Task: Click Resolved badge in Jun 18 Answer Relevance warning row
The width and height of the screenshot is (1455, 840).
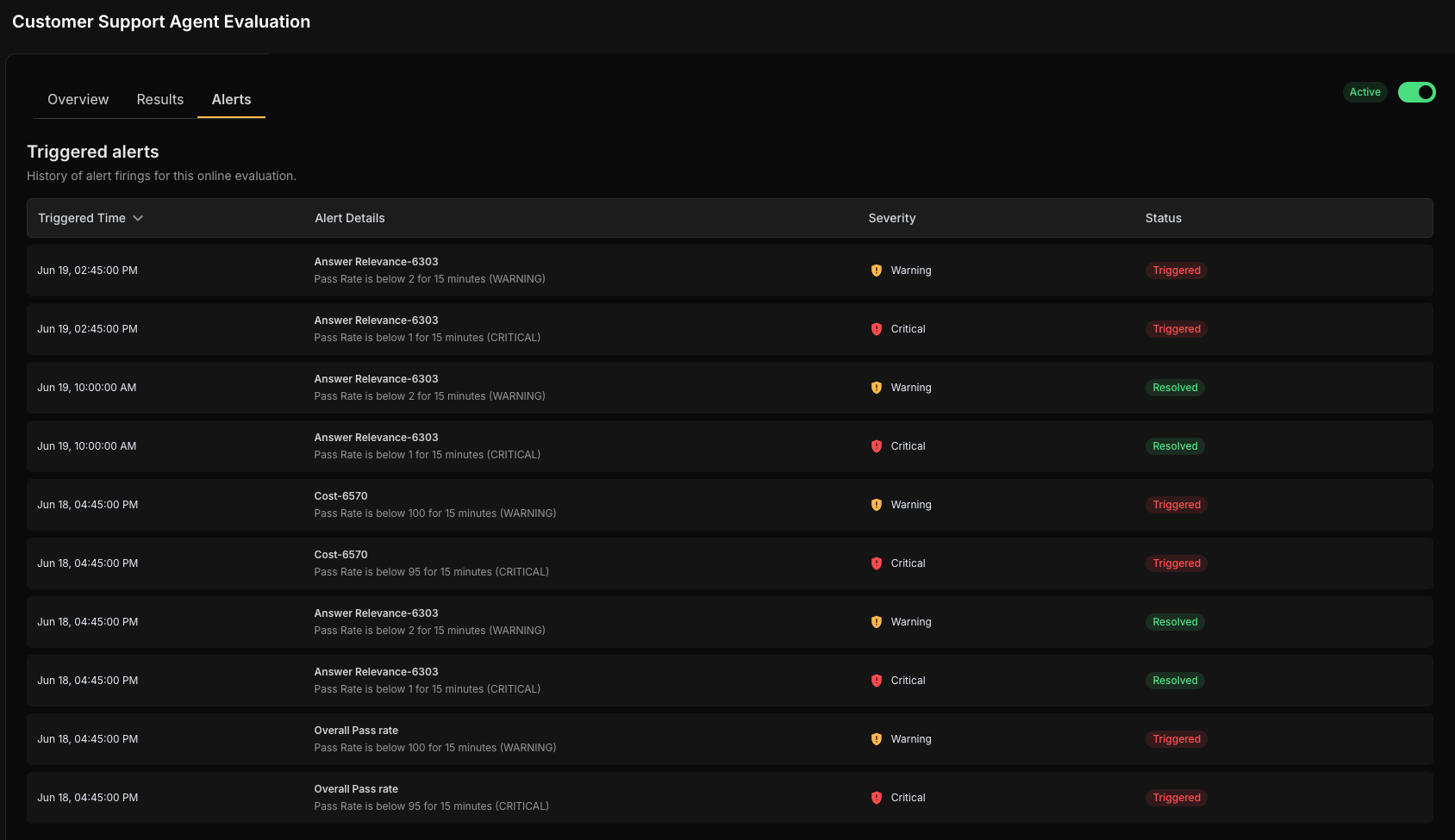Action: (x=1175, y=622)
